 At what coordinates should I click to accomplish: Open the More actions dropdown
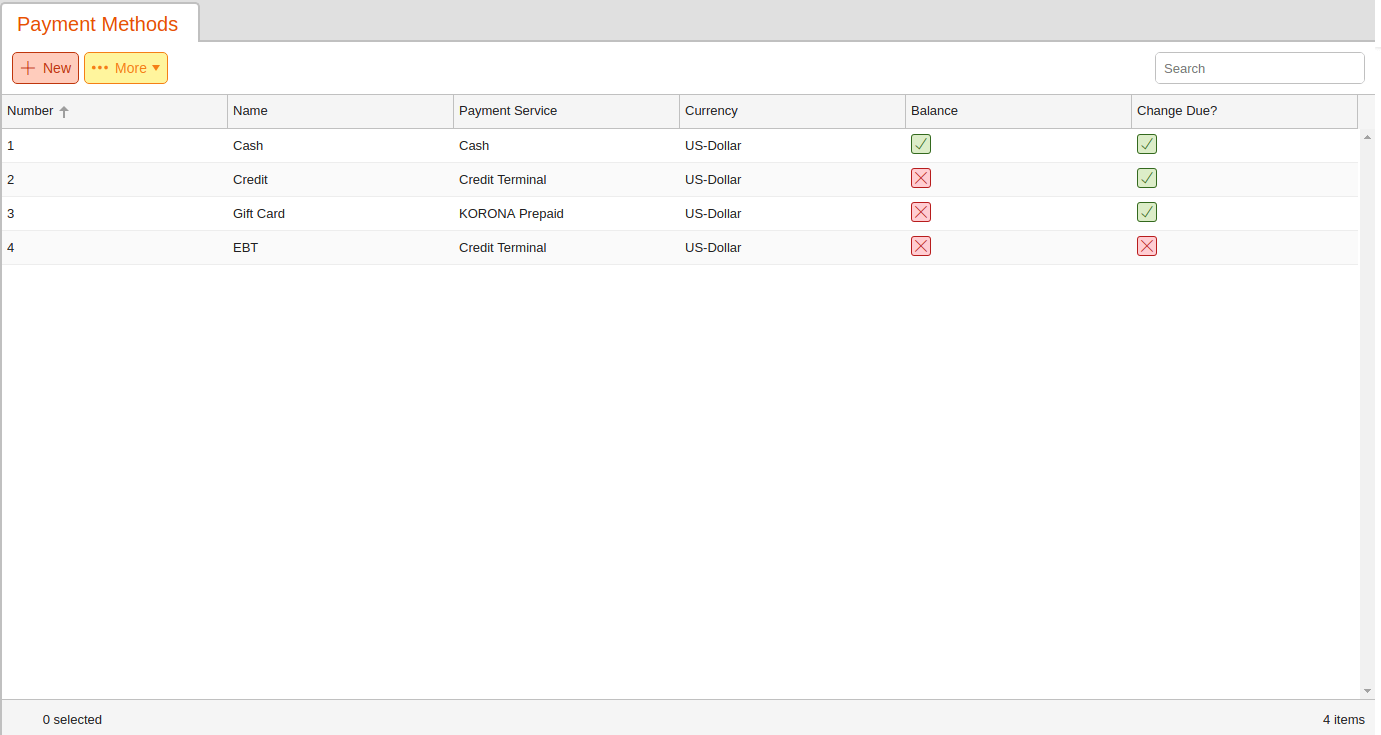pyautogui.click(x=126, y=68)
